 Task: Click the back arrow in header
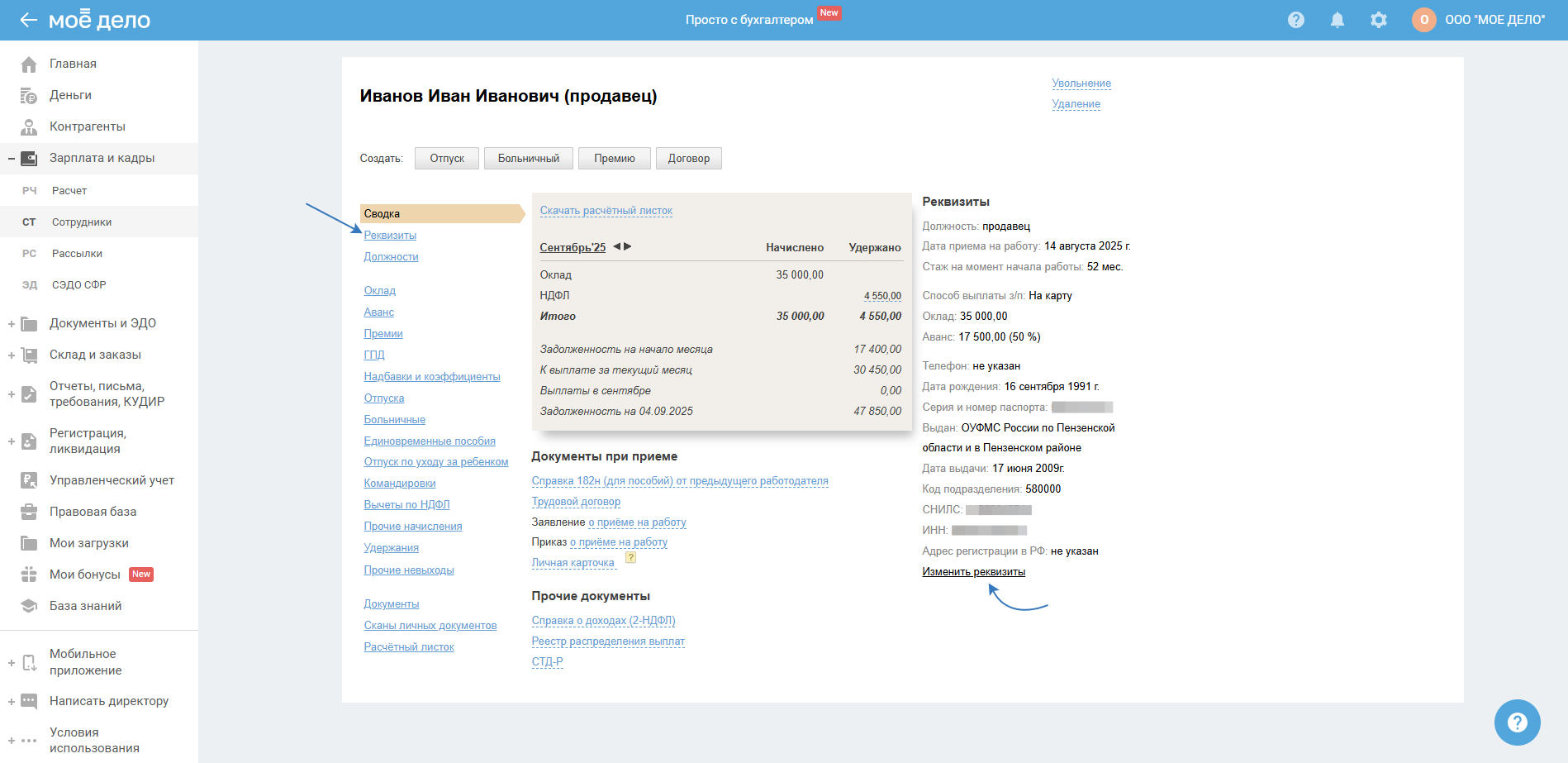(29, 20)
